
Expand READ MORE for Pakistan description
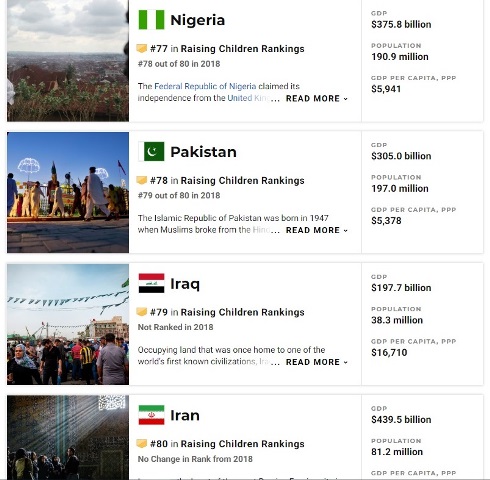317,230
